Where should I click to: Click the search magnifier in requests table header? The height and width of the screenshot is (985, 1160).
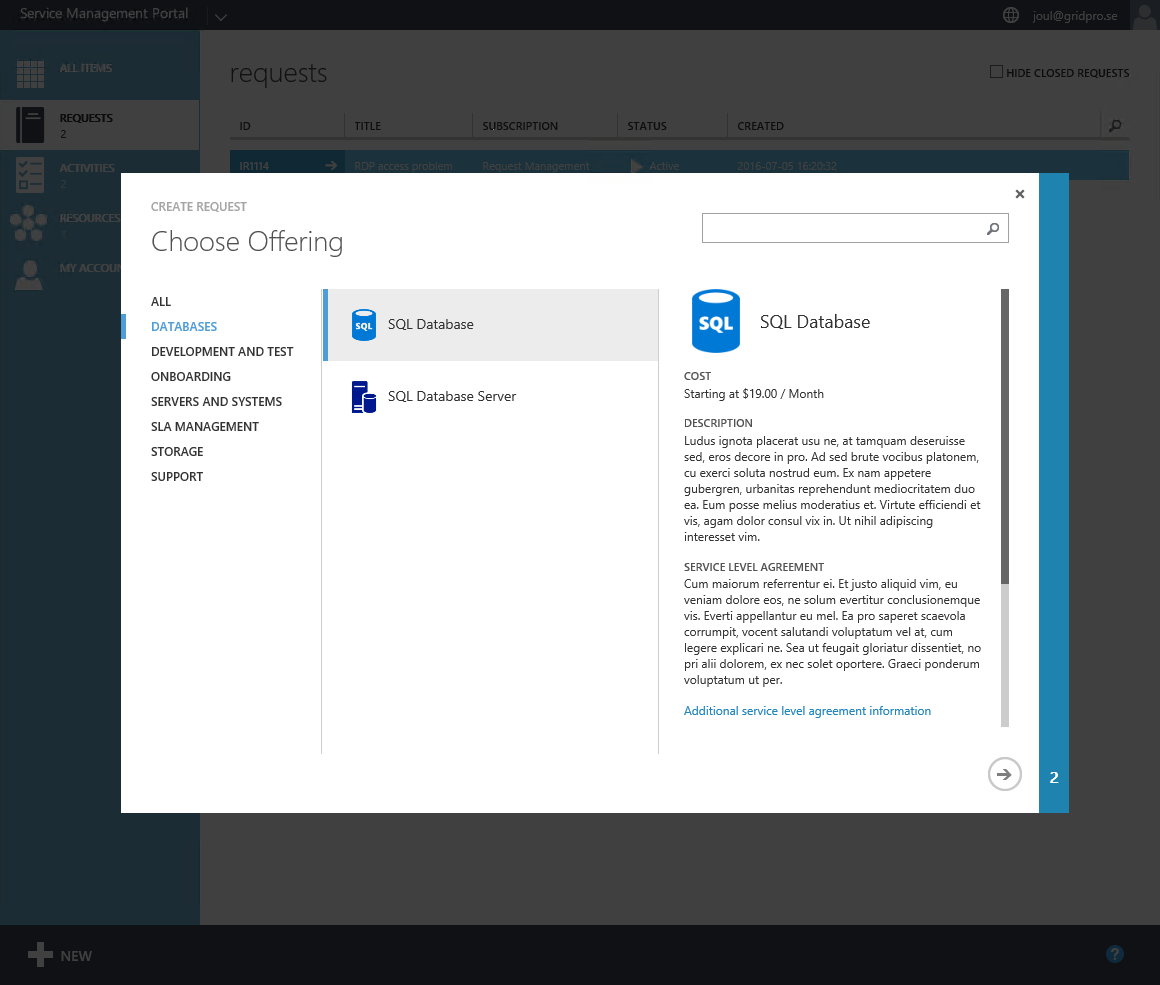(x=1115, y=126)
